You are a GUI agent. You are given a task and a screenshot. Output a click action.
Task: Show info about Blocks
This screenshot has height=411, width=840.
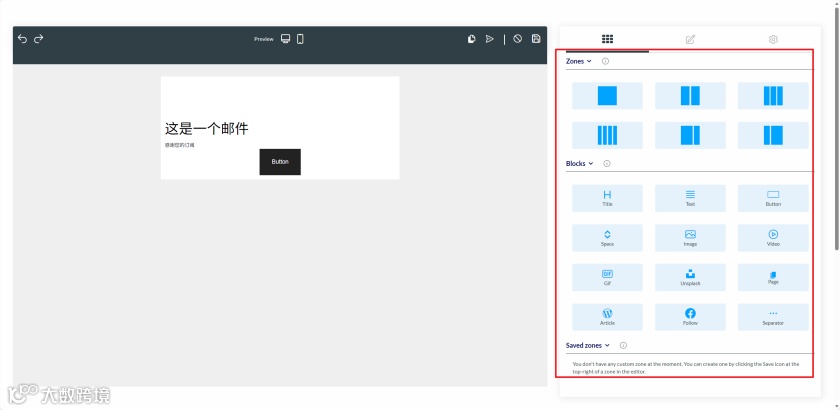(606, 163)
